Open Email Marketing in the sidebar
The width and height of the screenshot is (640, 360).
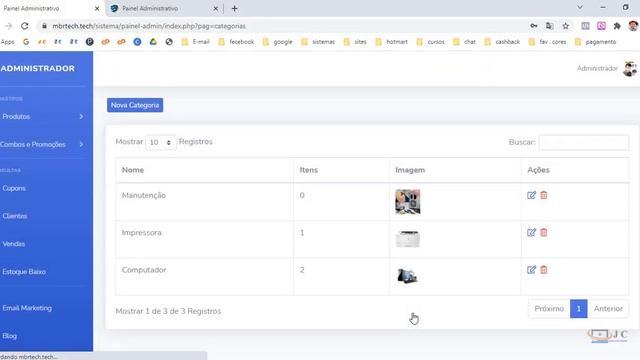pos(27,308)
